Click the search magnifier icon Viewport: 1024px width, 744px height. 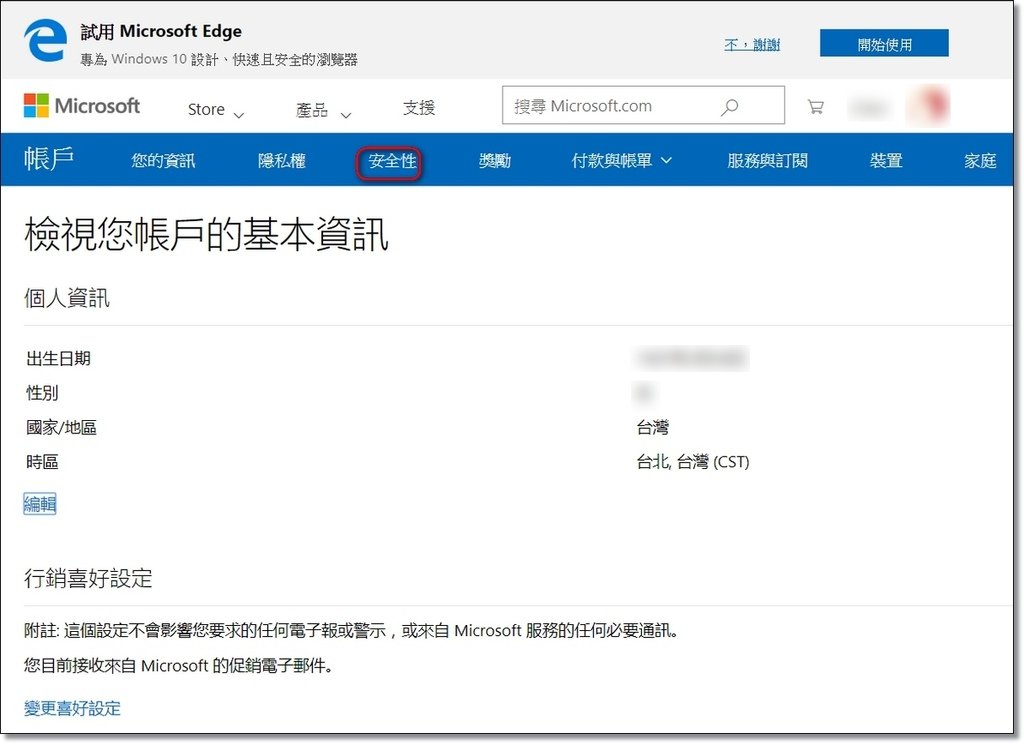(x=729, y=106)
